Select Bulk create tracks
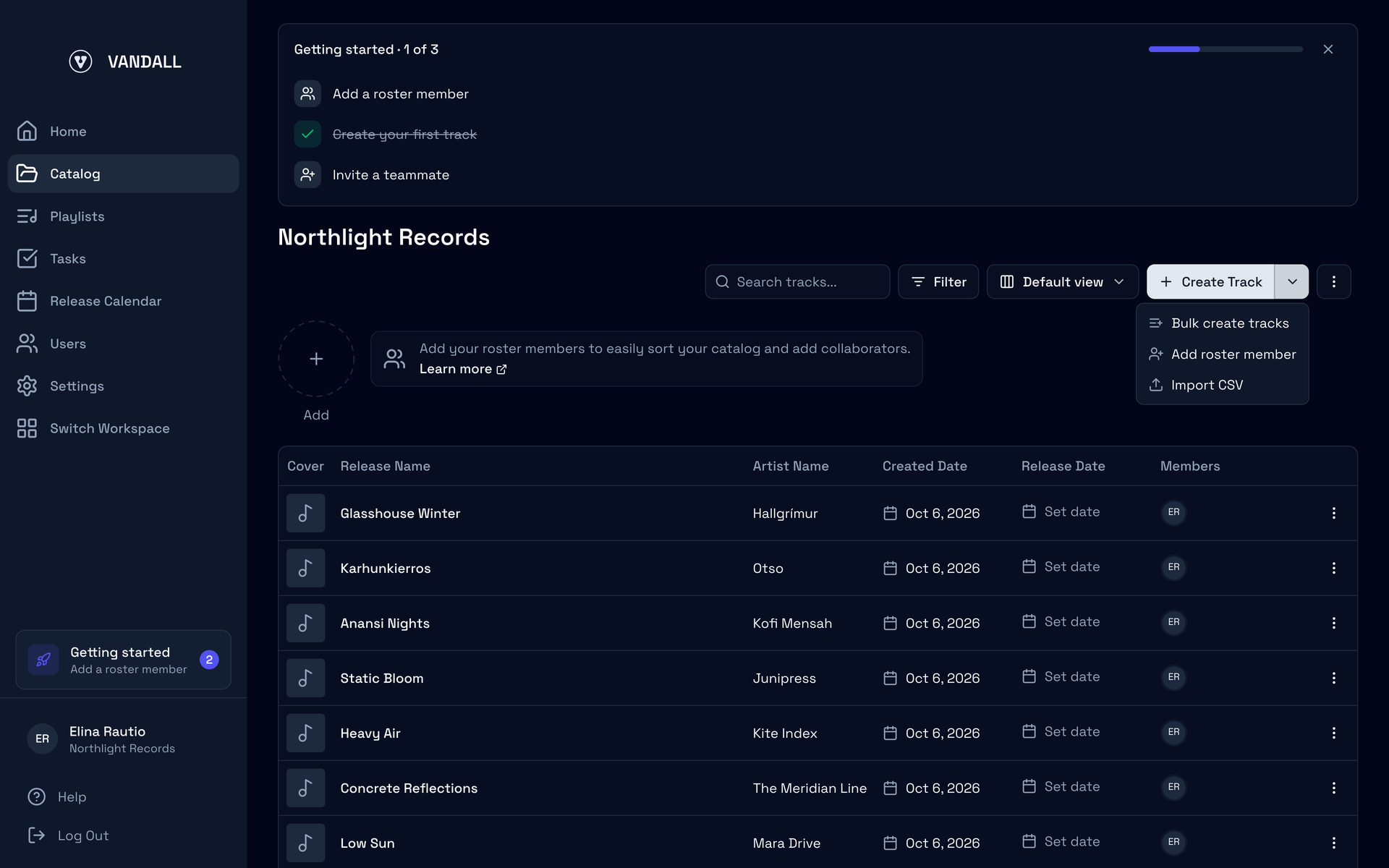This screenshot has height=868, width=1389. tap(1222, 323)
